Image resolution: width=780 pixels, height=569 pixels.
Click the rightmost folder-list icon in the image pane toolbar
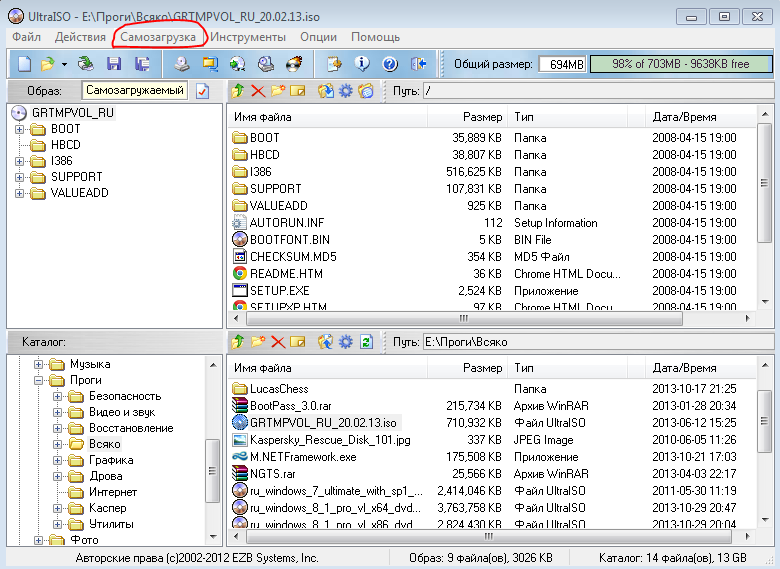pos(366,91)
